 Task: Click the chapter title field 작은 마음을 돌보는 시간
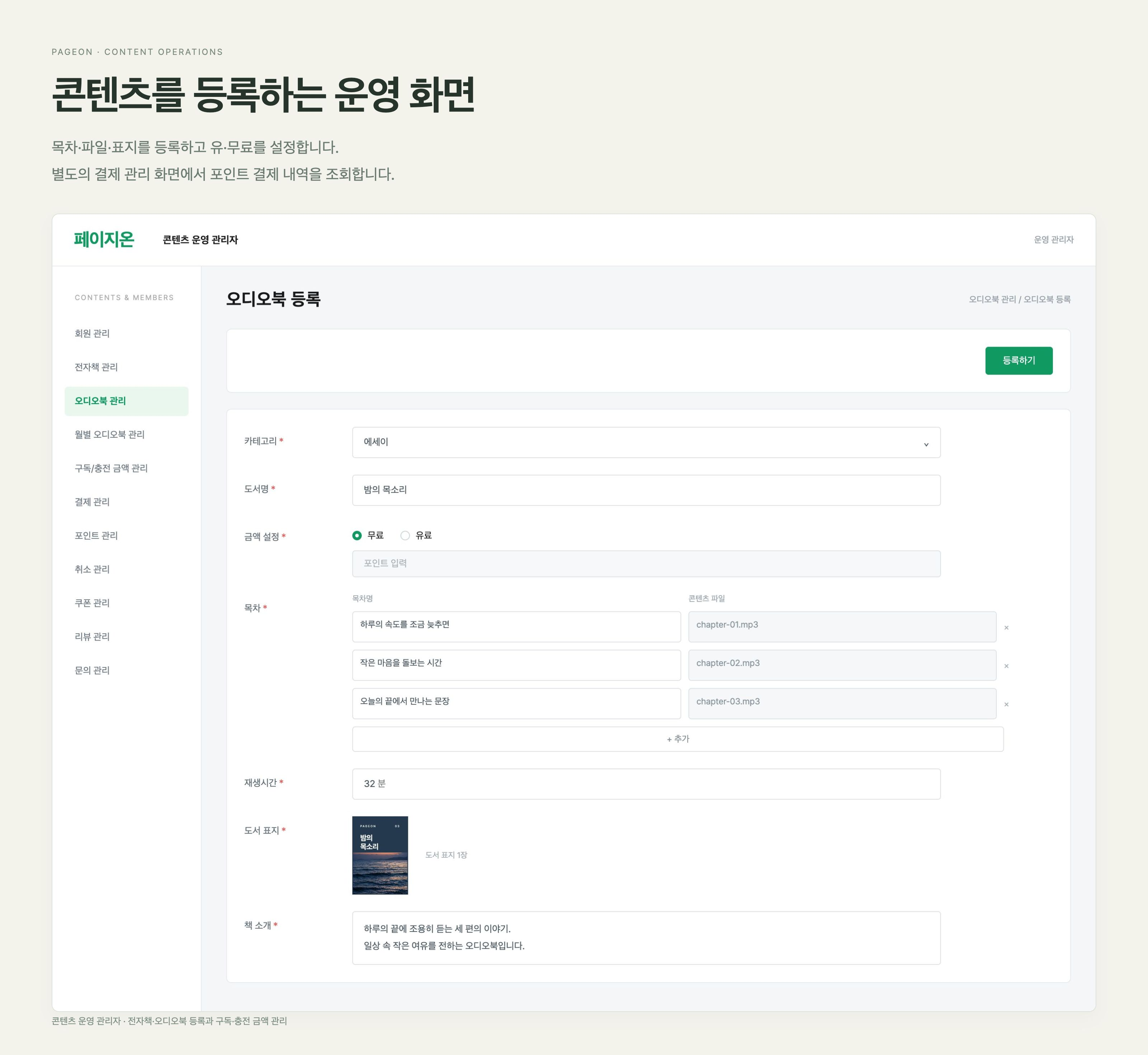click(x=516, y=665)
